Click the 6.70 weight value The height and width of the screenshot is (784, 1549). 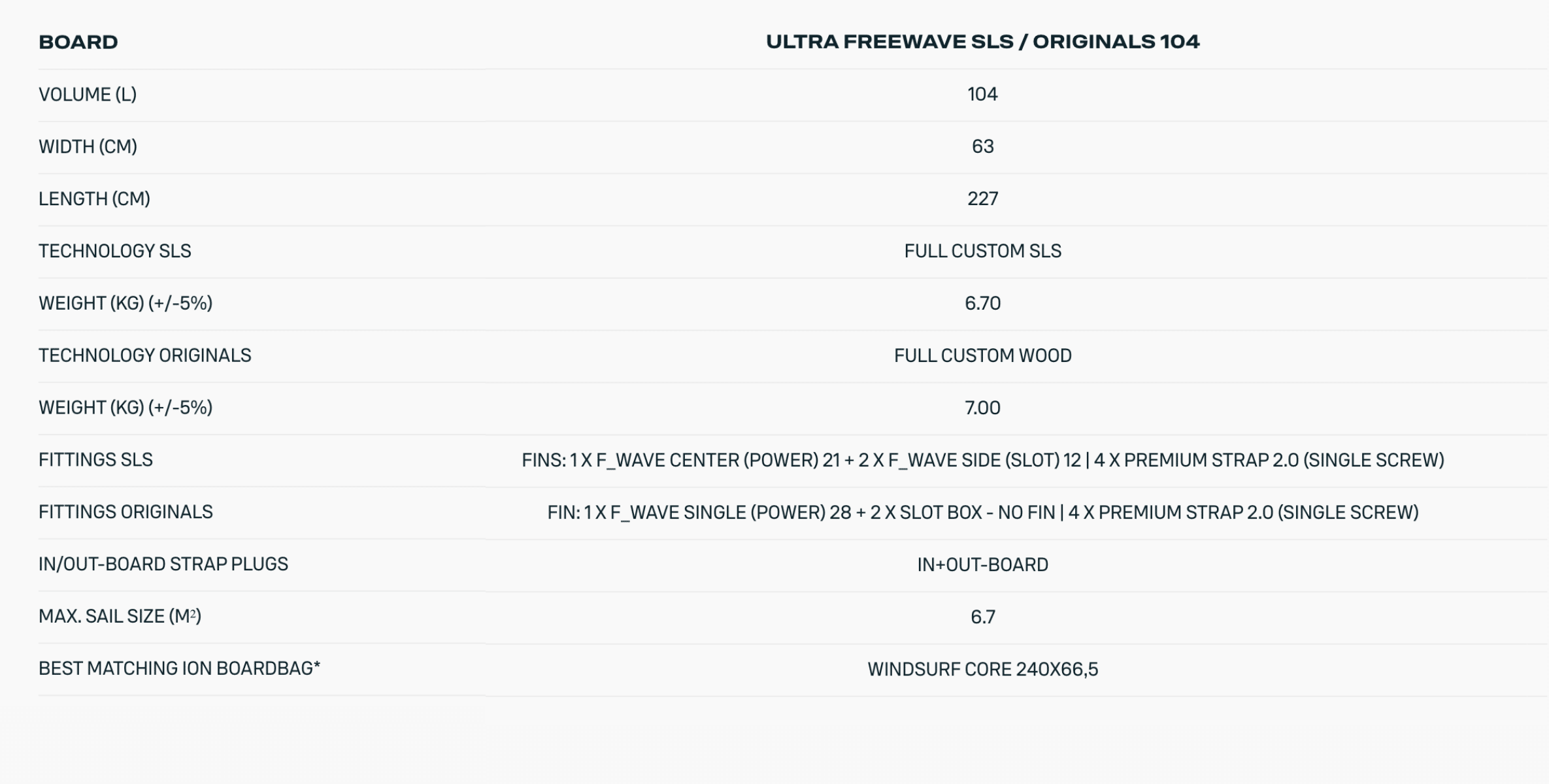coord(982,304)
